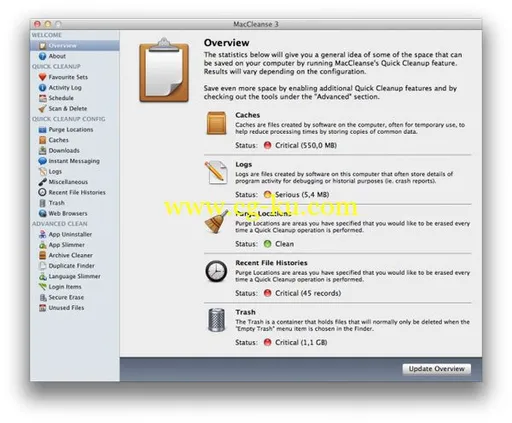Screen dimensions: 512x423
Task: Select Overview in the sidebar
Action: click(x=75, y=45)
